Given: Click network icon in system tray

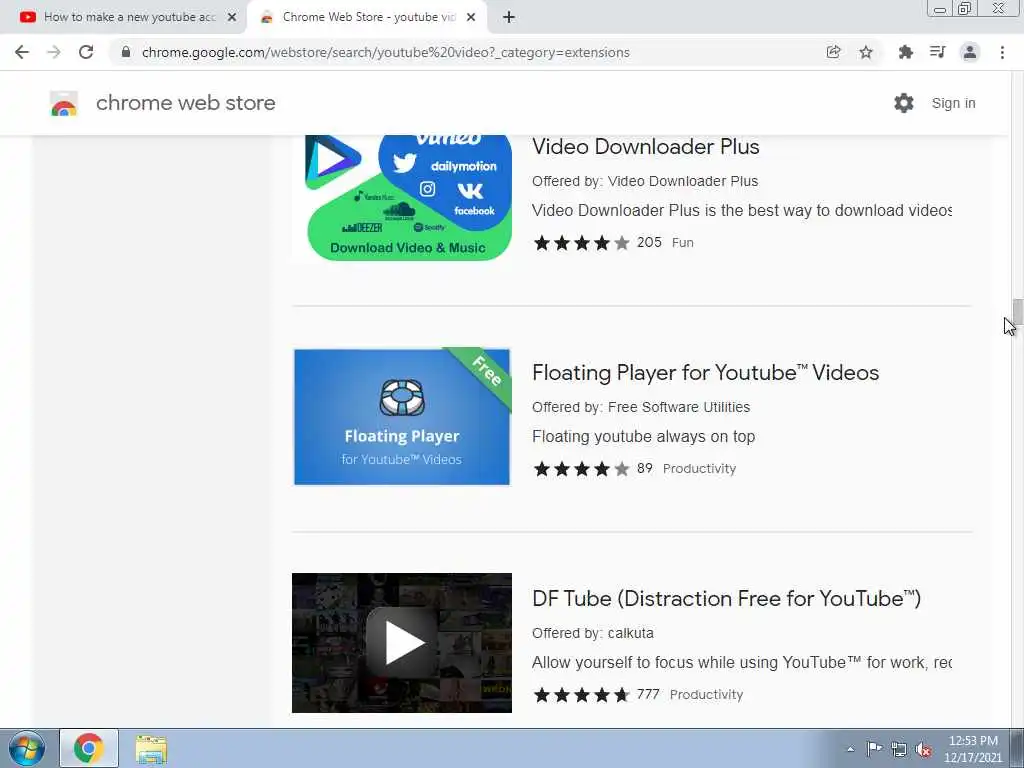Looking at the screenshot, I should tap(899, 749).
